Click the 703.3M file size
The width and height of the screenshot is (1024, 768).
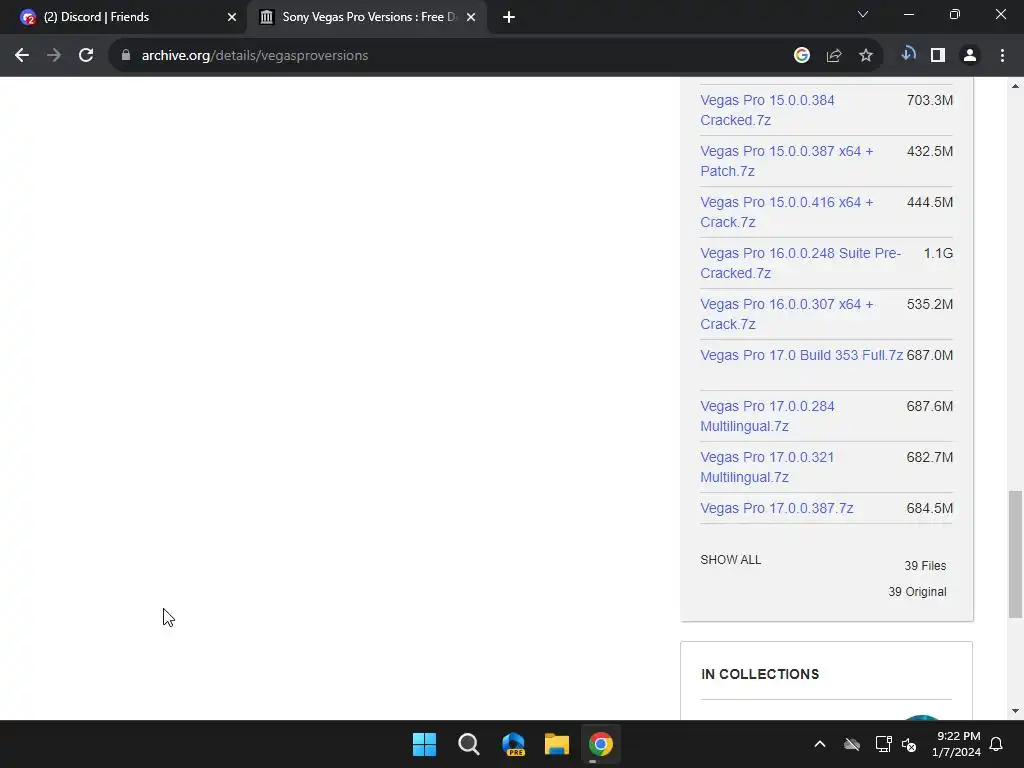click(x=929, y=101)
